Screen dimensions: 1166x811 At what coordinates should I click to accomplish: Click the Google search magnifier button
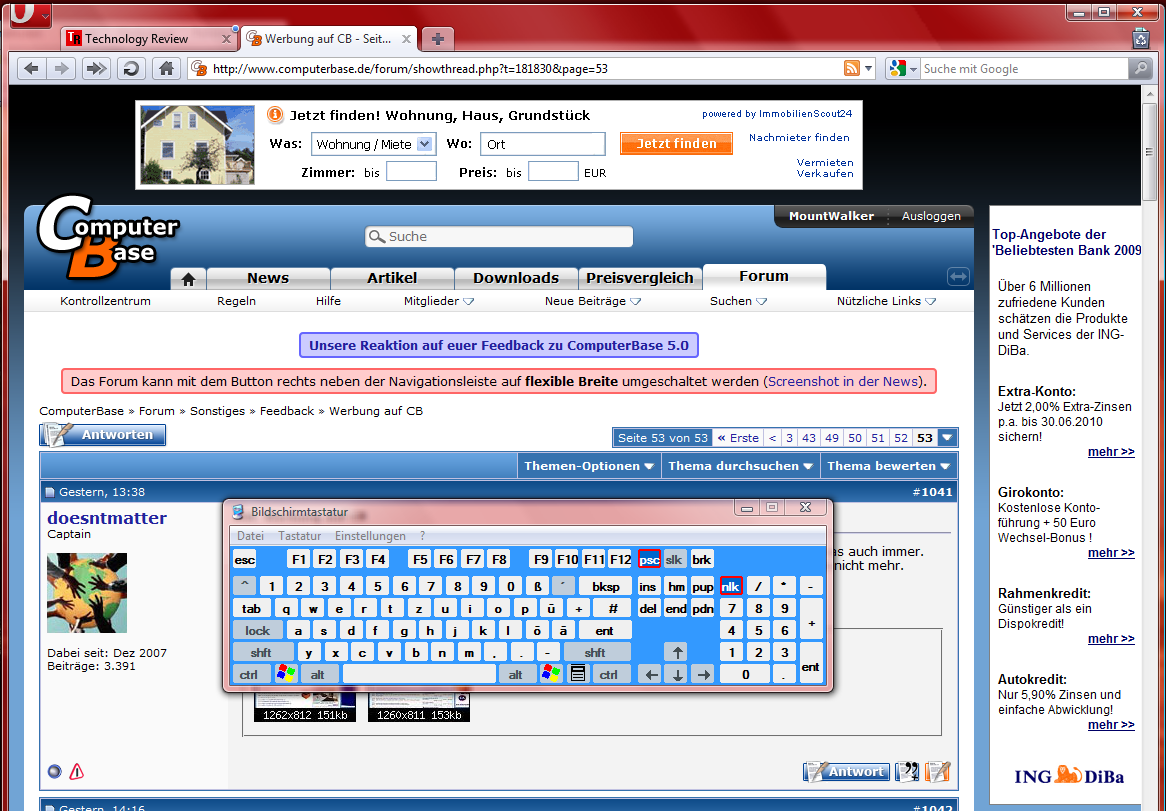tap(1139, 68)
